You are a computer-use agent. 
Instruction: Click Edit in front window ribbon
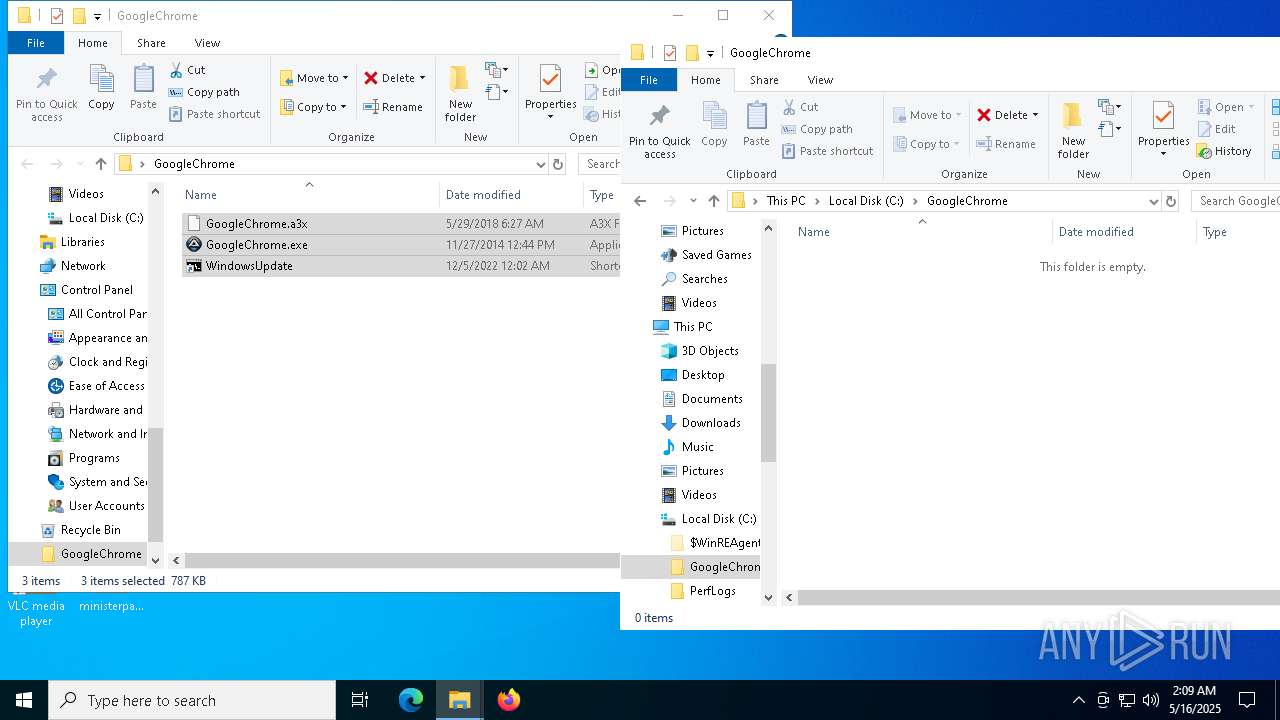point(1216,129)
